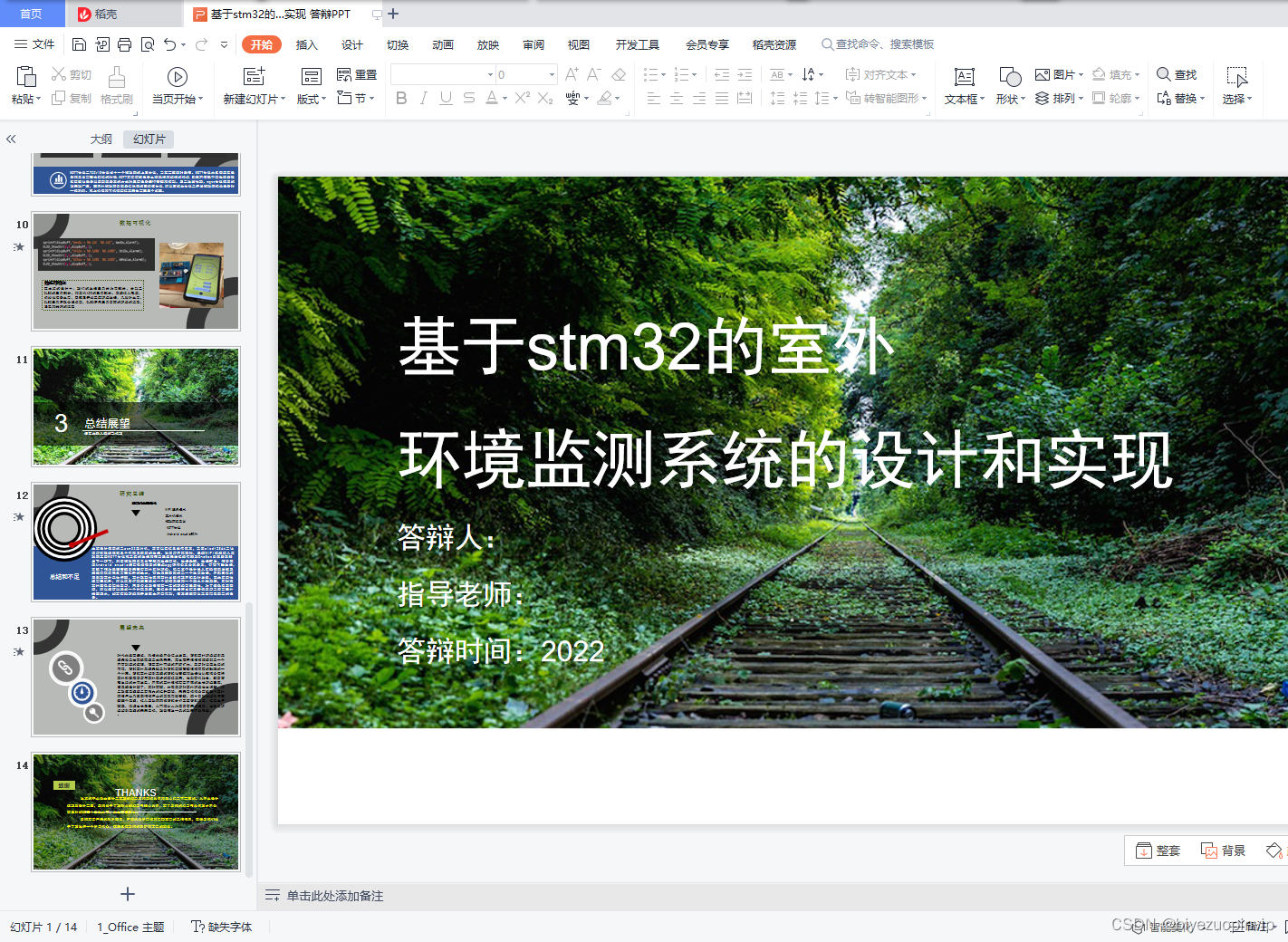Justify text alignment

(x=722, y=98)
